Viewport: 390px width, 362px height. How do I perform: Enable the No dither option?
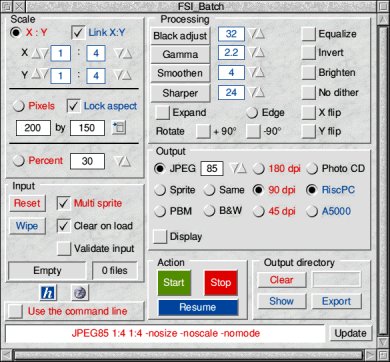tap(308, 93)
